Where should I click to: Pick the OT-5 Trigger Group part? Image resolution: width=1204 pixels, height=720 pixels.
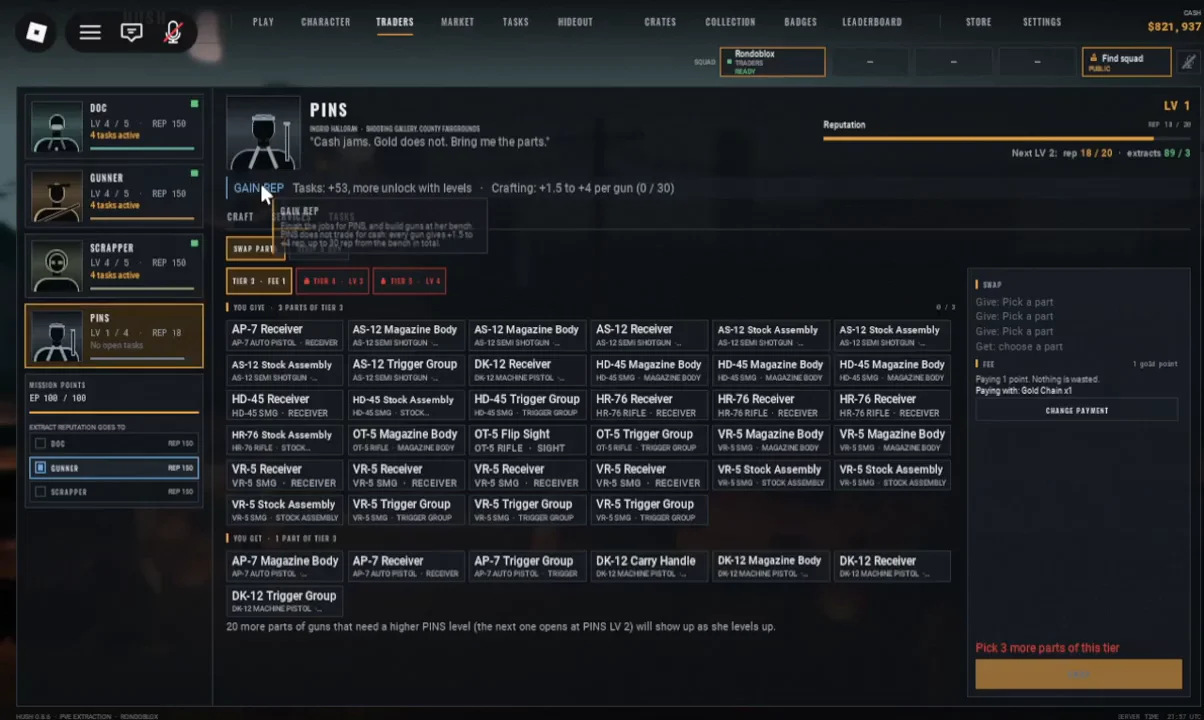[x=649, y=440]
